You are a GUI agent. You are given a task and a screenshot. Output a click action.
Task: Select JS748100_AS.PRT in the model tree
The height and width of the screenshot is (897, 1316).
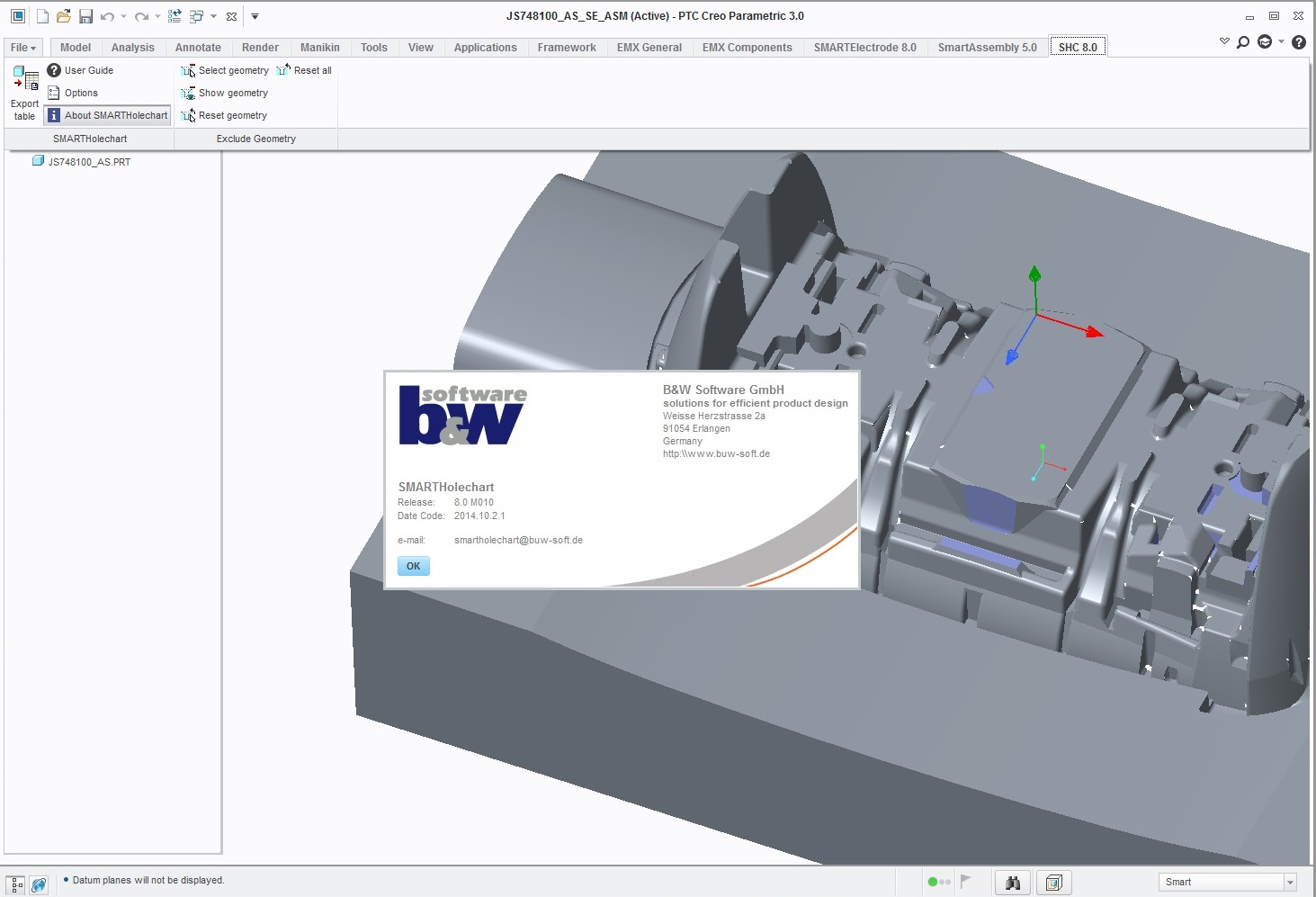coord(89,162)
